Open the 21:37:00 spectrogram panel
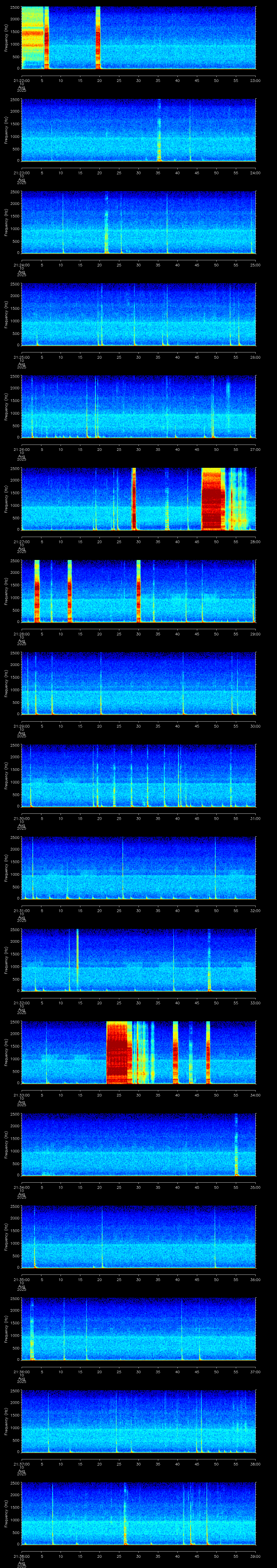The height and width of the screenshot is (1568, 277). pos(138,1421)
